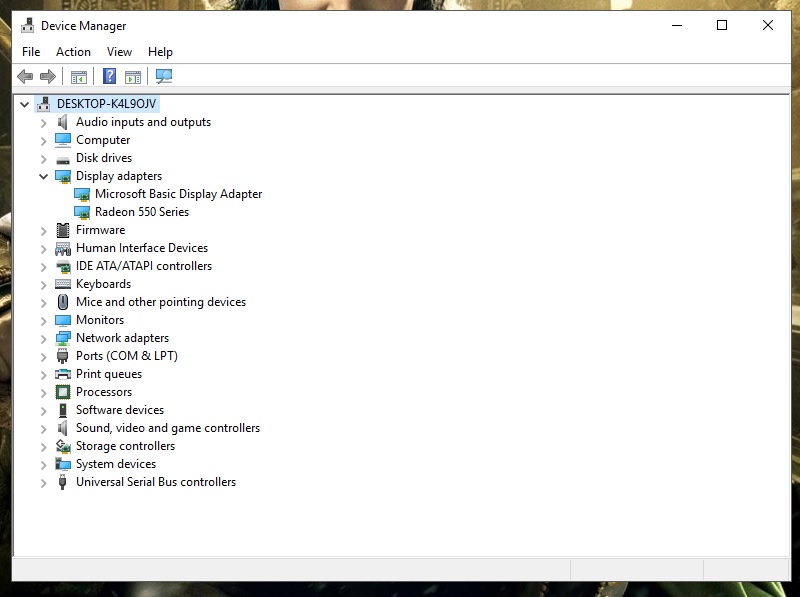The width and height of the screenshot is (800, 597).
Task: Click Scan for hardware changes icon
Action: pyautogui.click(x=164, y=77)
